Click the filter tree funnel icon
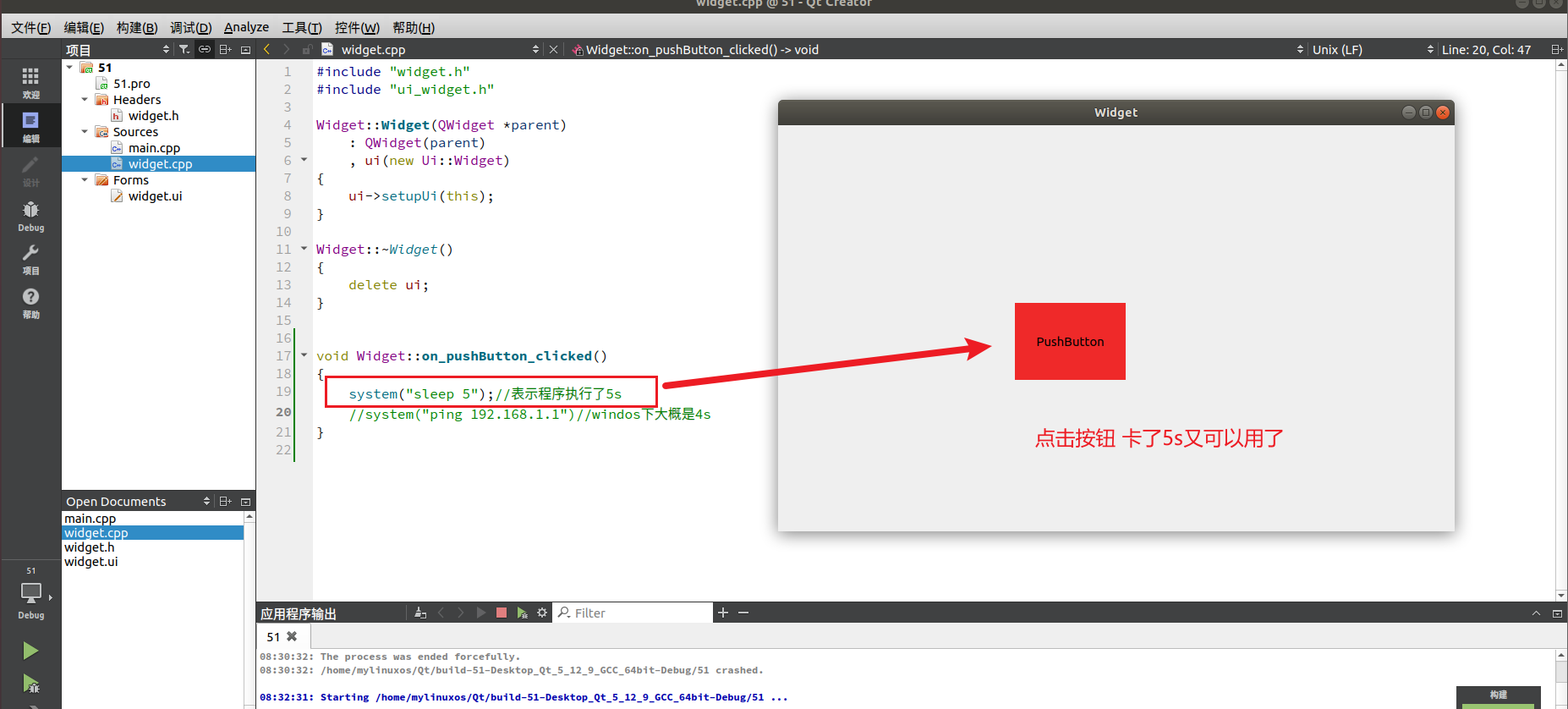 (x=184, y=49)
